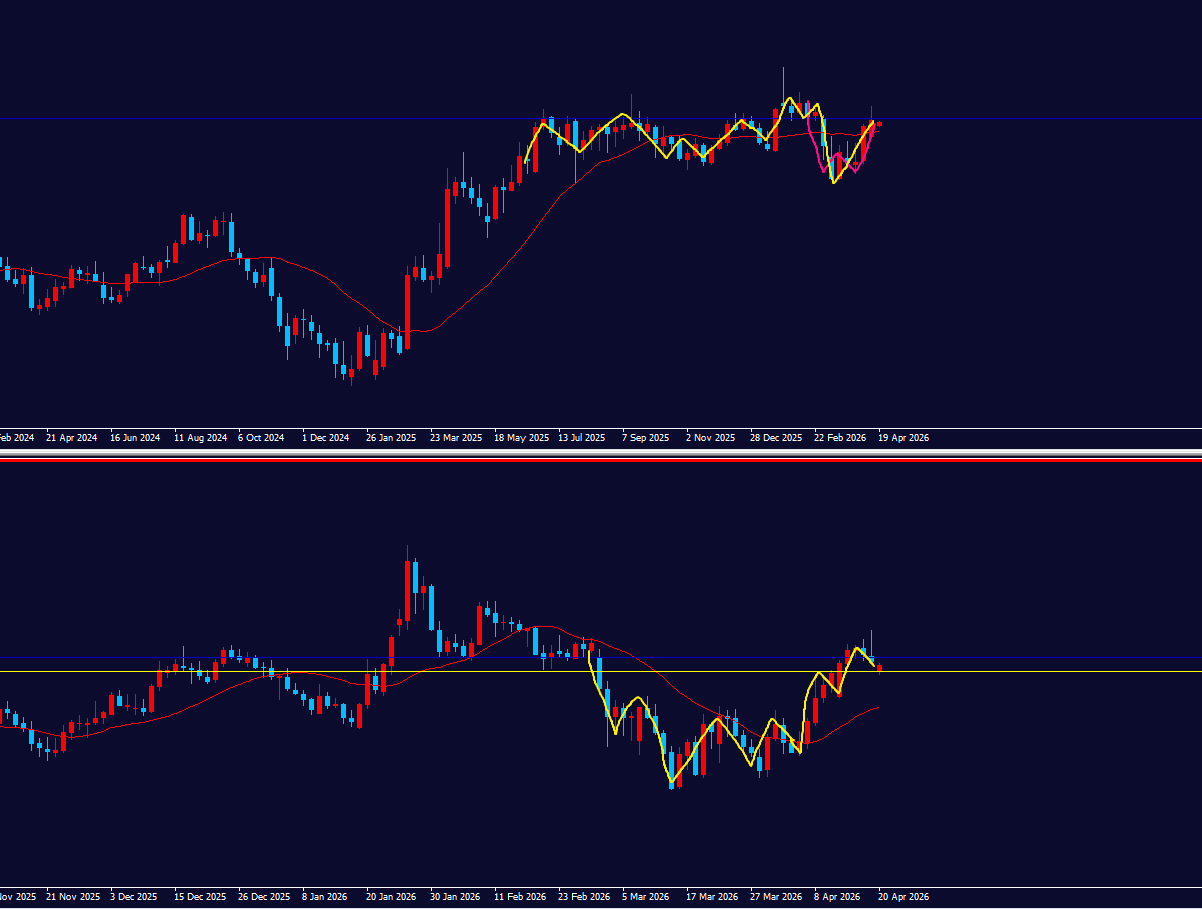Viewport: 1202px width, 909px height.
Task: Click the '11 Aug 2024' date label
Action: click(199, 438)
